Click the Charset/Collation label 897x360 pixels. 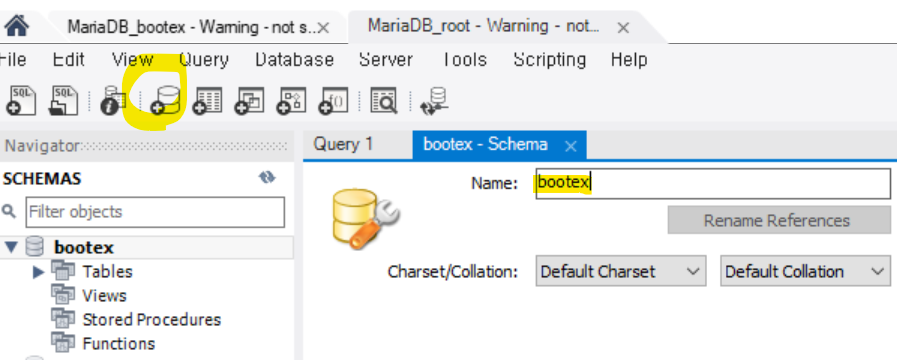(x=453, y=271)
